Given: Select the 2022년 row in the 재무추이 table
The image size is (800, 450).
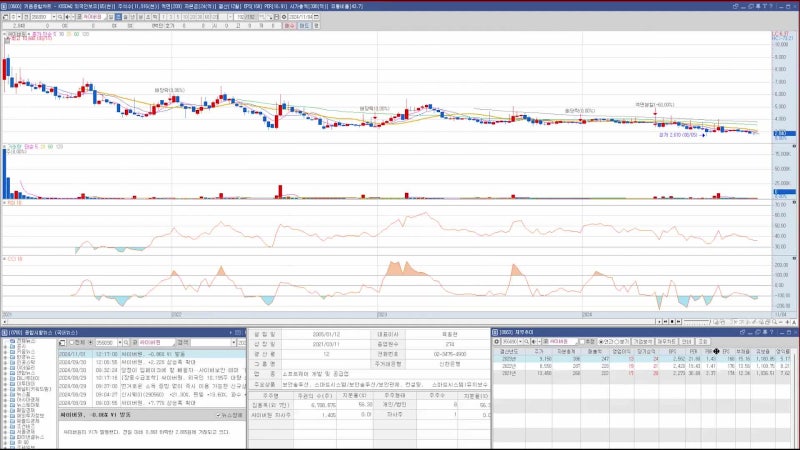Looking at the screenshot, I should point(642,366).
